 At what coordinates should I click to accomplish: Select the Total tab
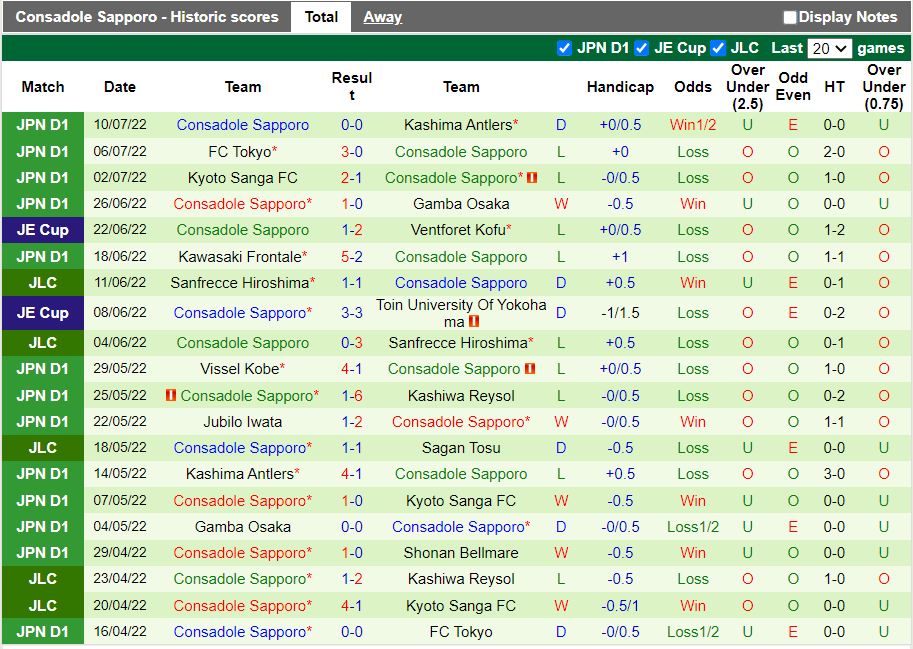tap(321, 17)
